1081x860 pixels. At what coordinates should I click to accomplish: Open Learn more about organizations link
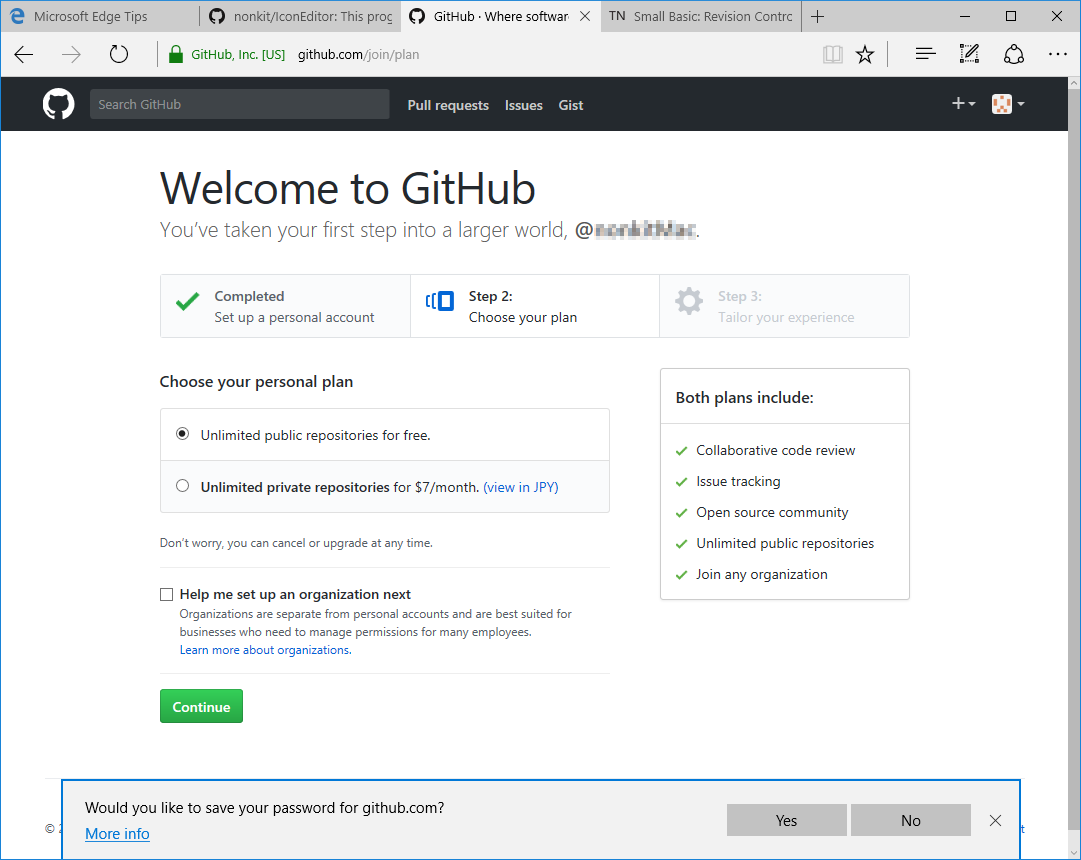coord(265,650)
